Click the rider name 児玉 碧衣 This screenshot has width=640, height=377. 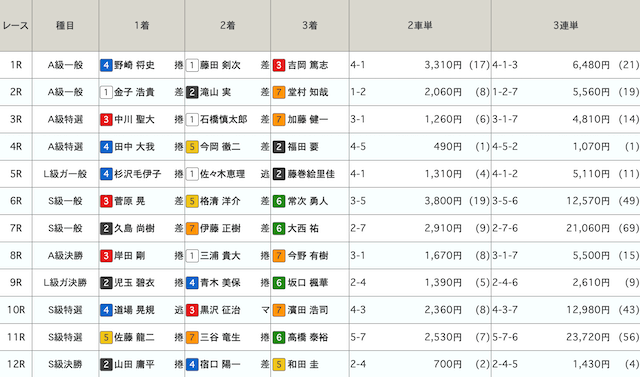coord(134,283)
